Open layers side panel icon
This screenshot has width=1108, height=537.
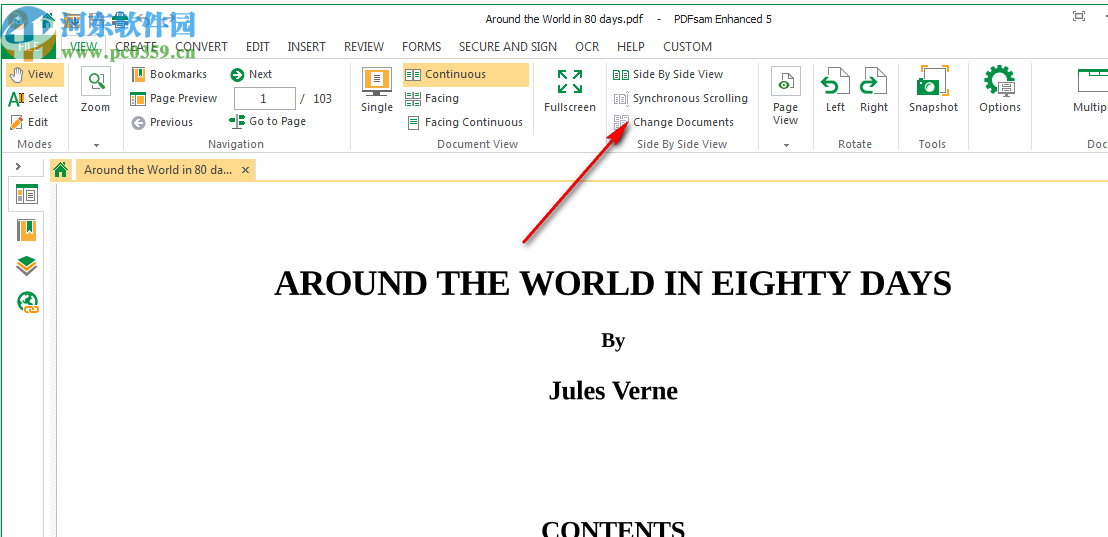27,266
